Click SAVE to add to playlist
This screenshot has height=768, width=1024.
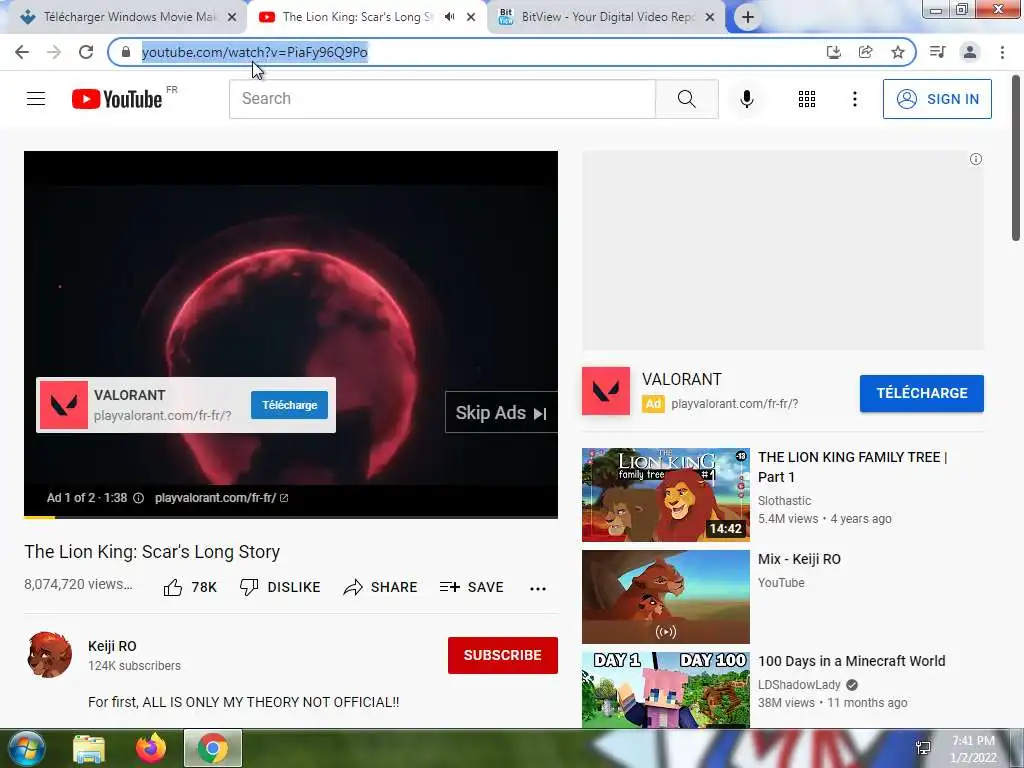pos(472,587)
